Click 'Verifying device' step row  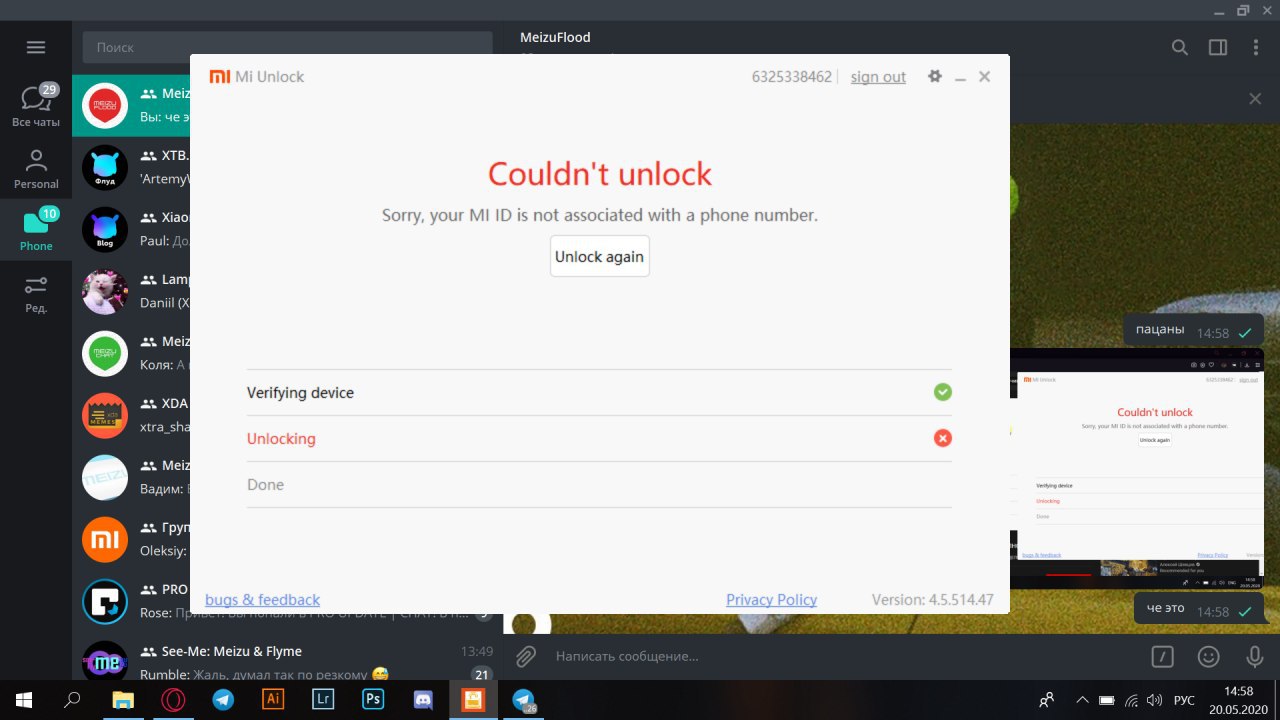click(x=599, y=393)
